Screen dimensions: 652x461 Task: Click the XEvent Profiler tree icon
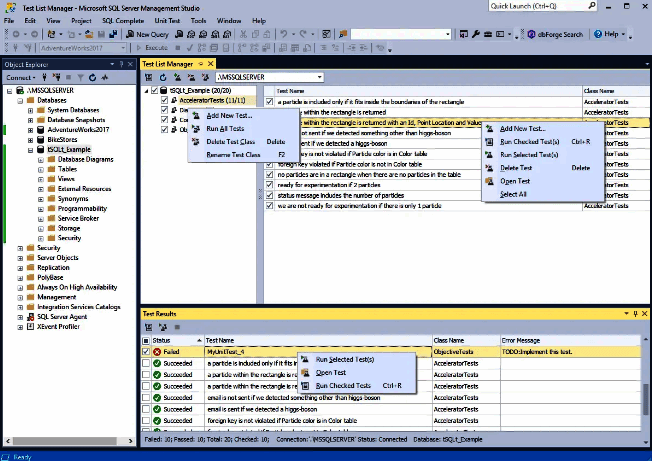tap(30, 326)
